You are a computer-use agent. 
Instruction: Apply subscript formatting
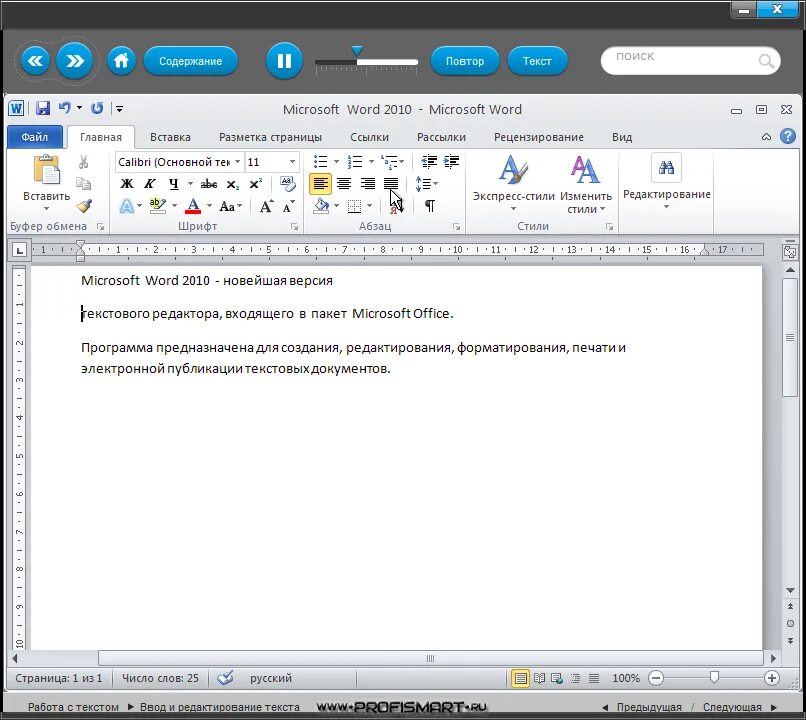click(x=233, y=184)
